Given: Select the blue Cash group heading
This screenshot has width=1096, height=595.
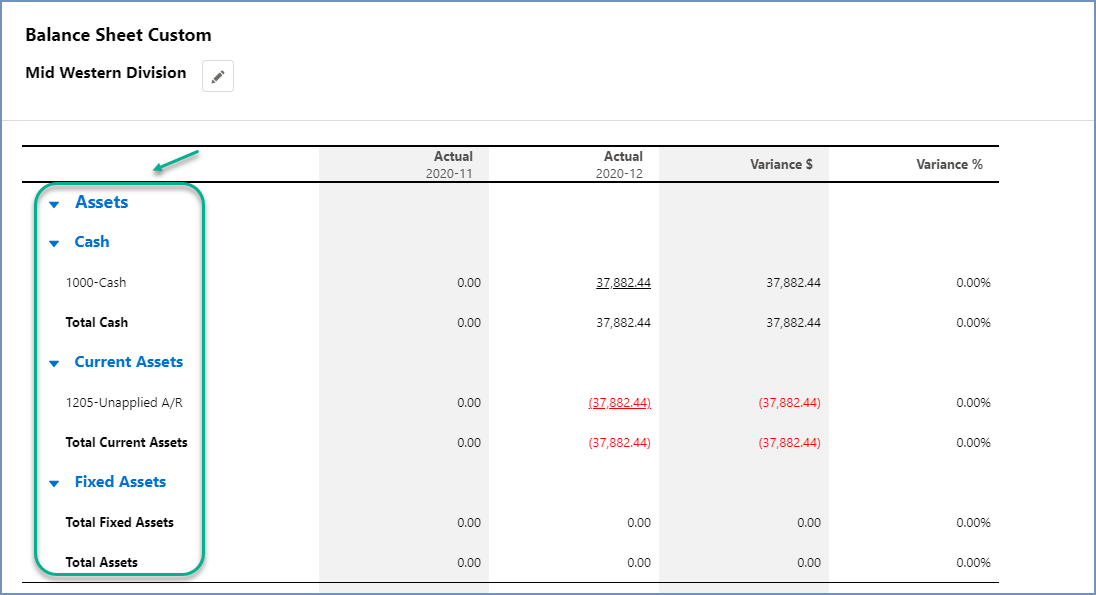Looking at the screenshot, I should (92, 242).
